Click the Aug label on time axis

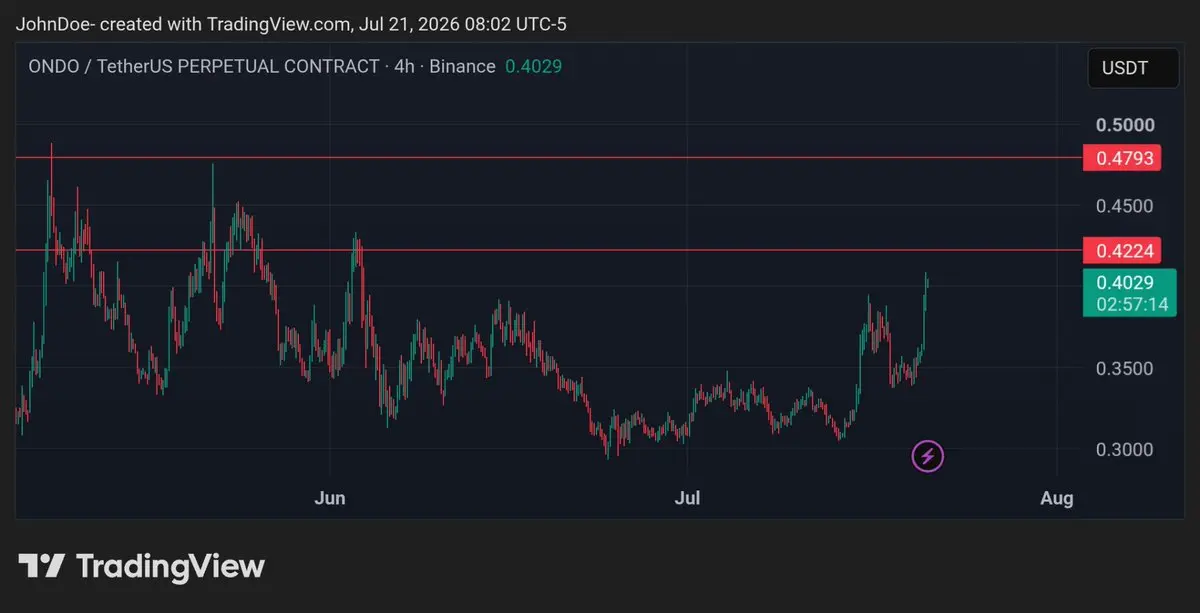click(x=1057, y=498)
